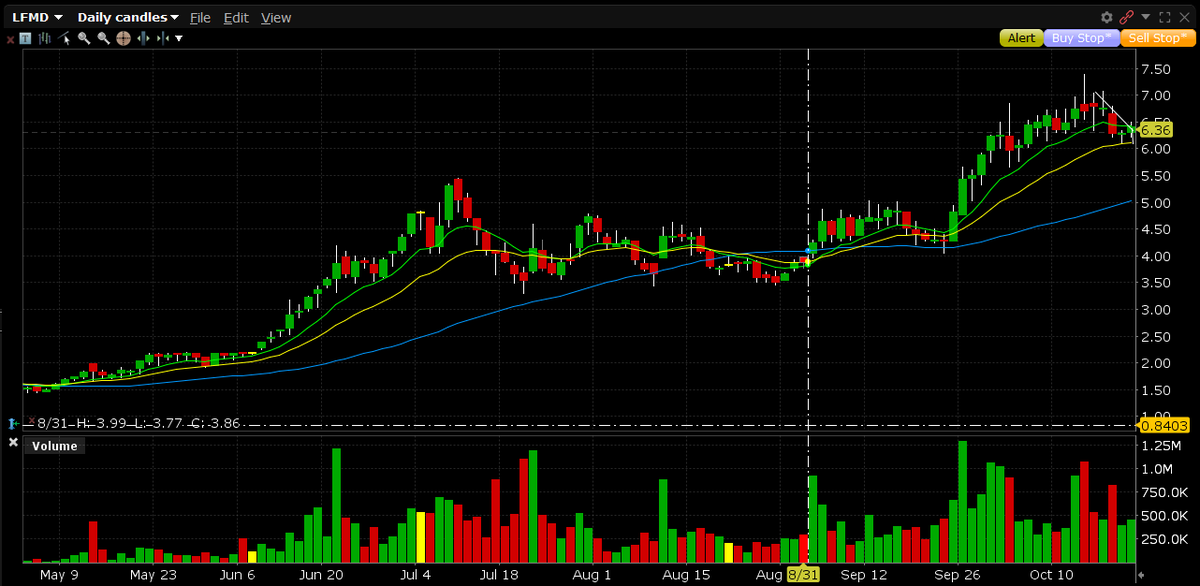
Task: Click the 2.00 price axis label
Action: (1156, 364)
